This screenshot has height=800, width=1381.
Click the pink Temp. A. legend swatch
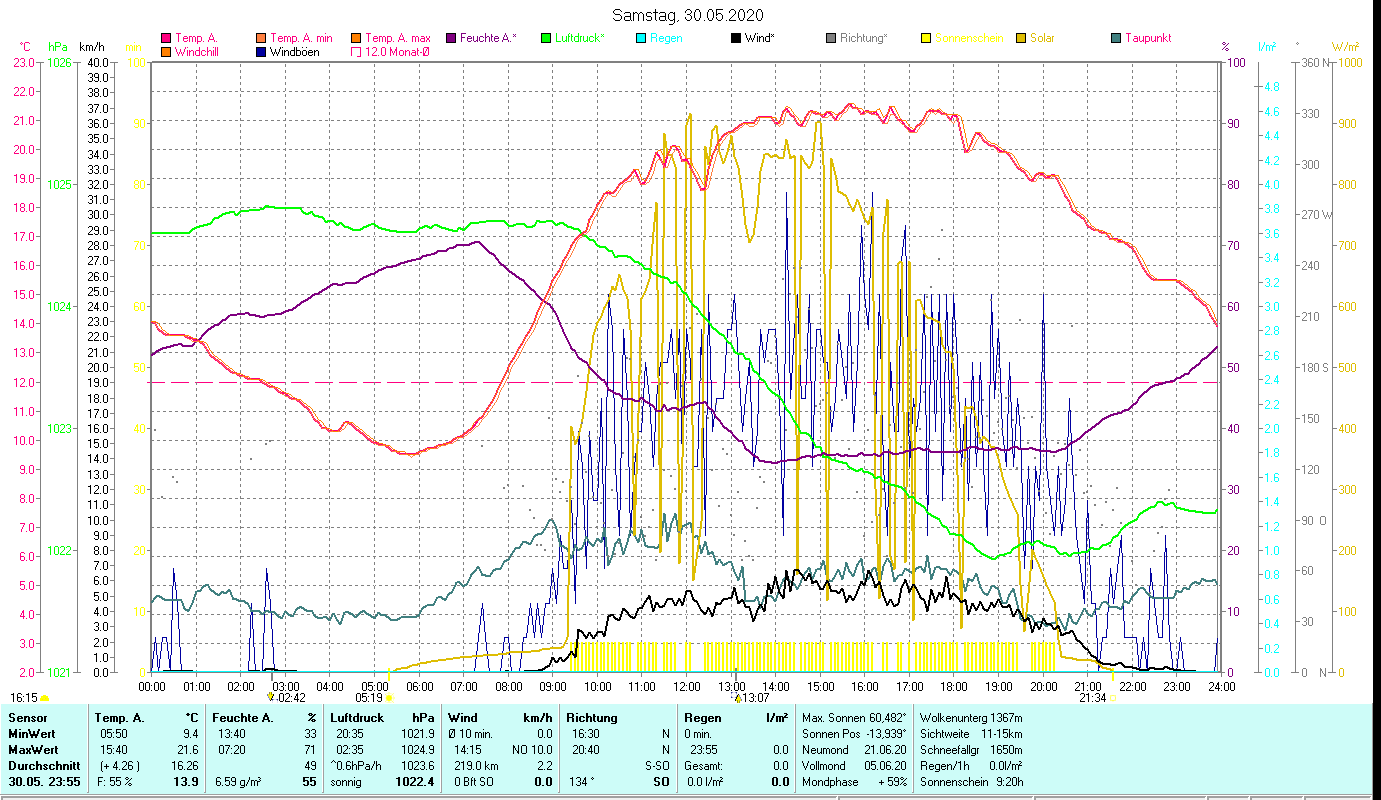[166, 39]
